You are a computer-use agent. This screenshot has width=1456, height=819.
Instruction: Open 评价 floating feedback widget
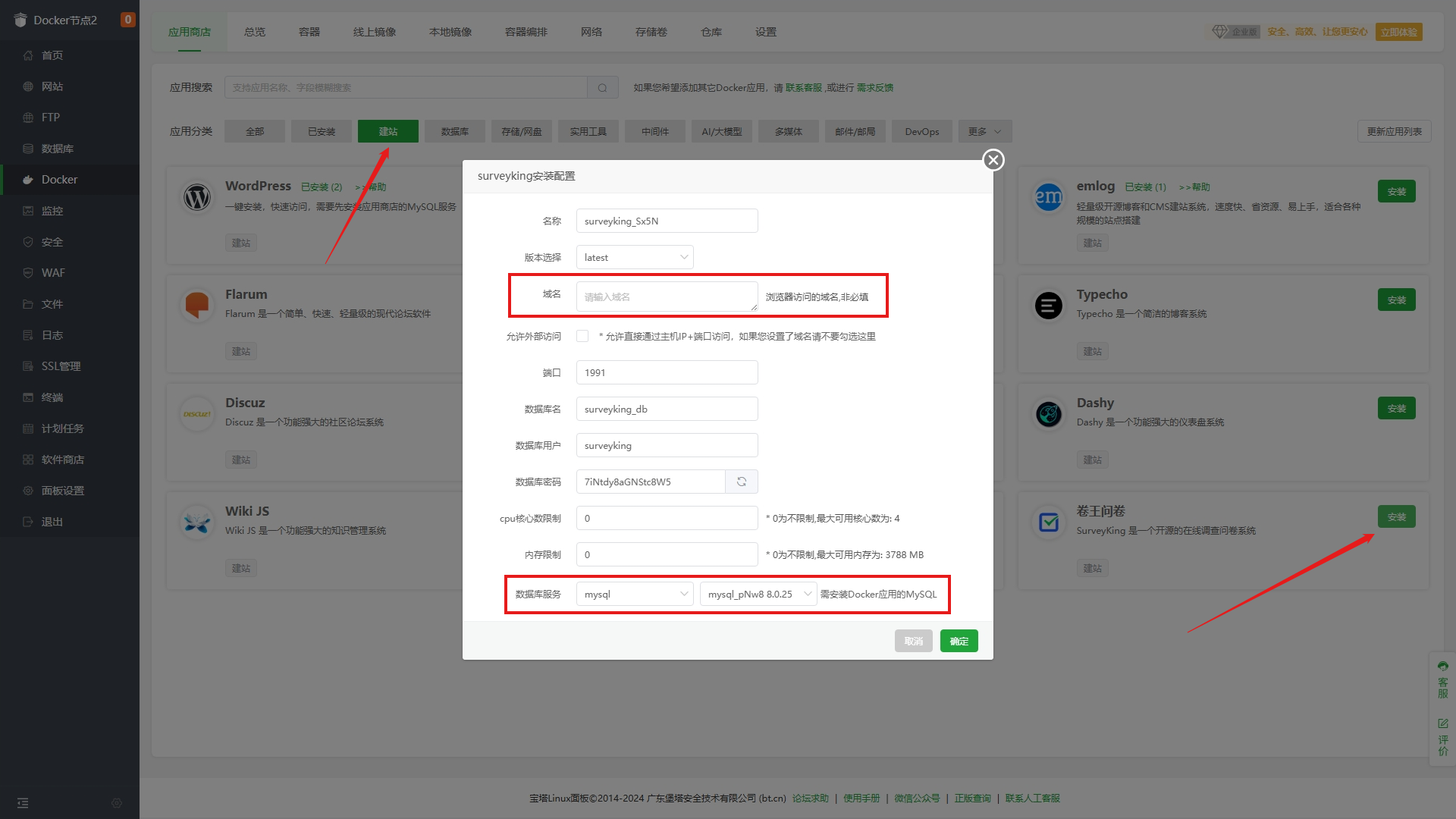click(1442, 737)
